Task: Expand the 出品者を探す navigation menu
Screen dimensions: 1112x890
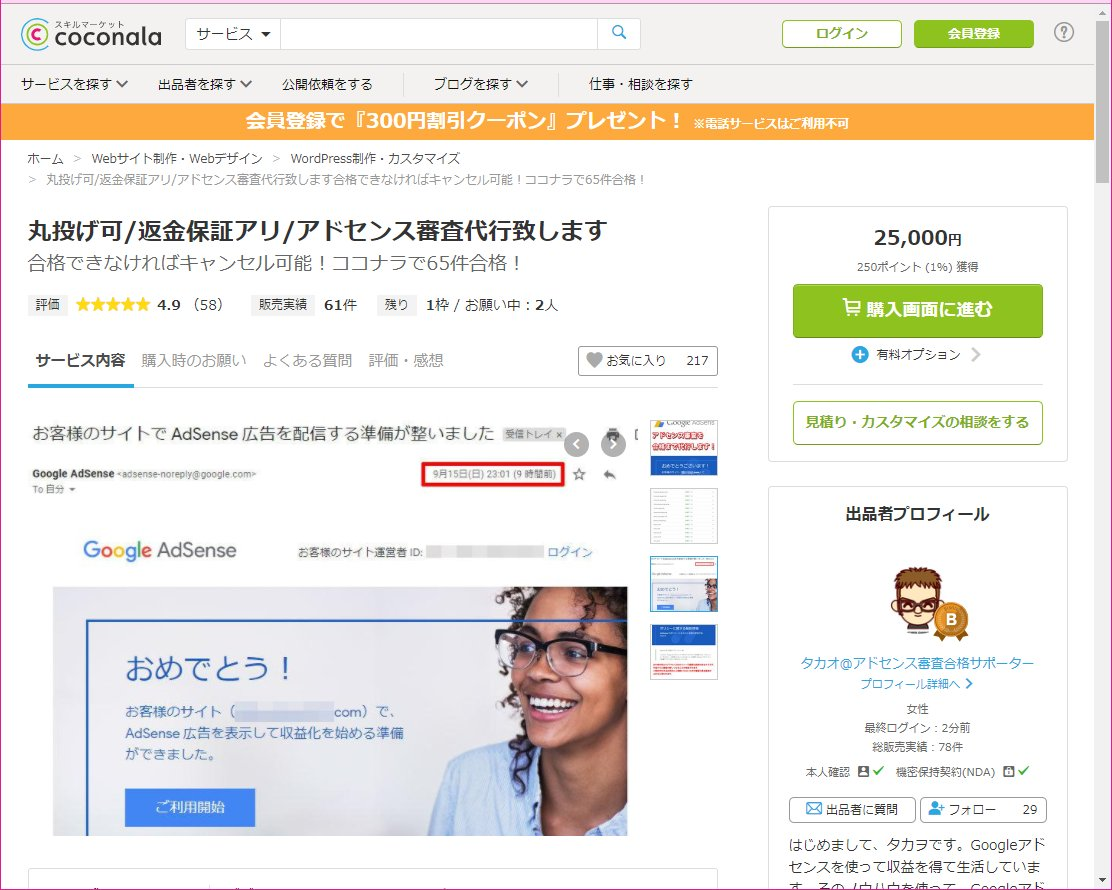Action: pyautogui.click(x=204, y=86)
